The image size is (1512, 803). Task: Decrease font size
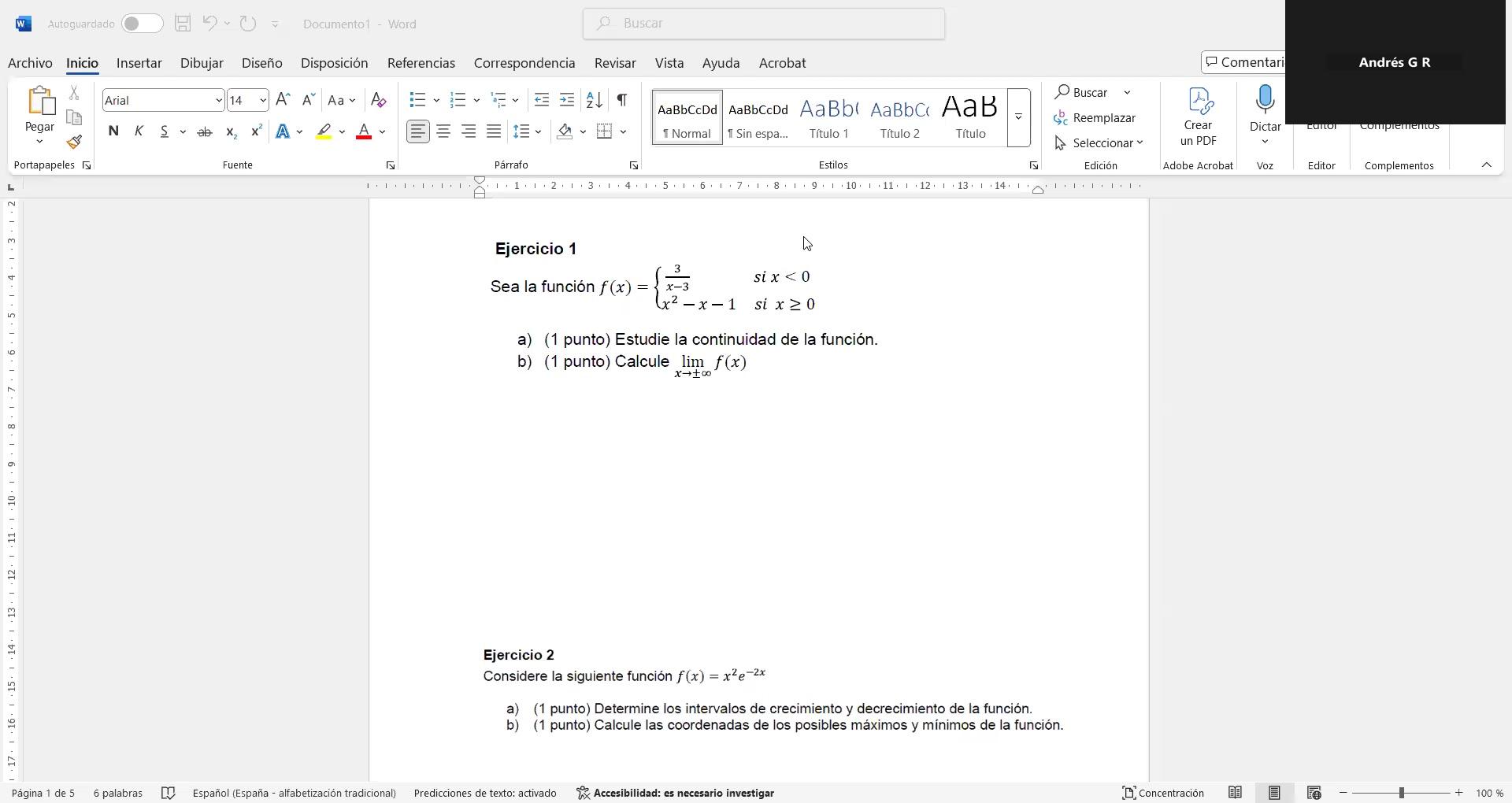tap(309, 100)
